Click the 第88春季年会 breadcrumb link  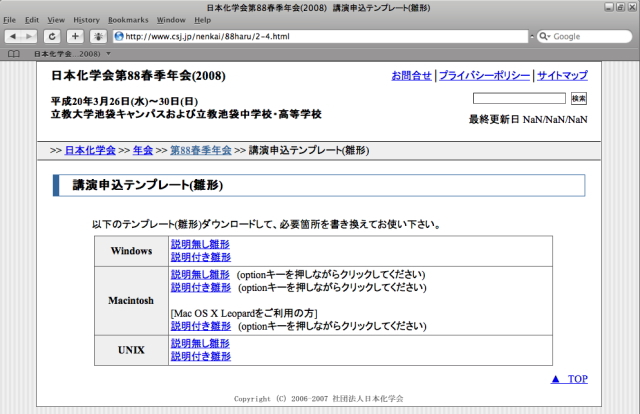tap(201, 150)
